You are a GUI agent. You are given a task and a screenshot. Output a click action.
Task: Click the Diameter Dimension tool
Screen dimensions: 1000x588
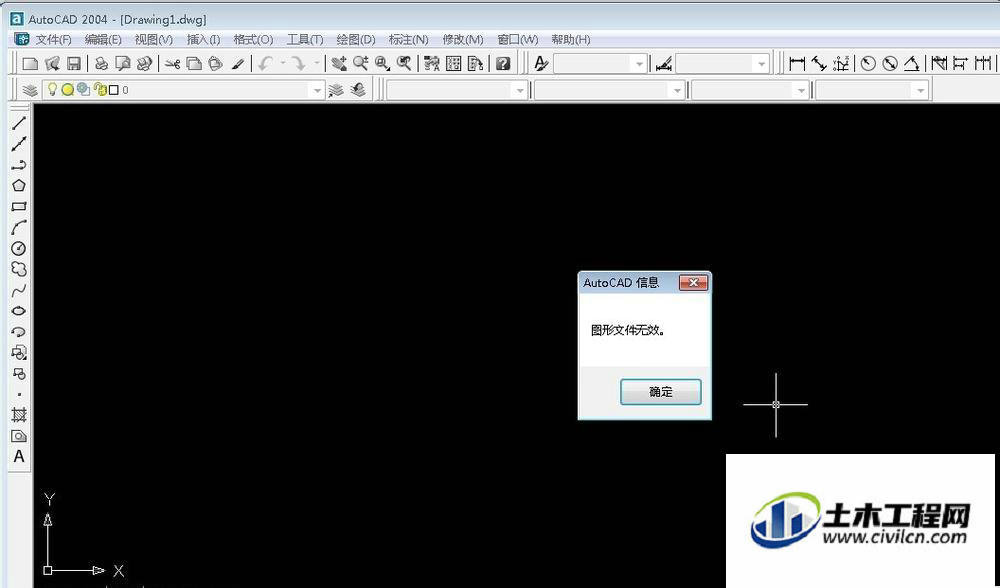pos(890,63)
